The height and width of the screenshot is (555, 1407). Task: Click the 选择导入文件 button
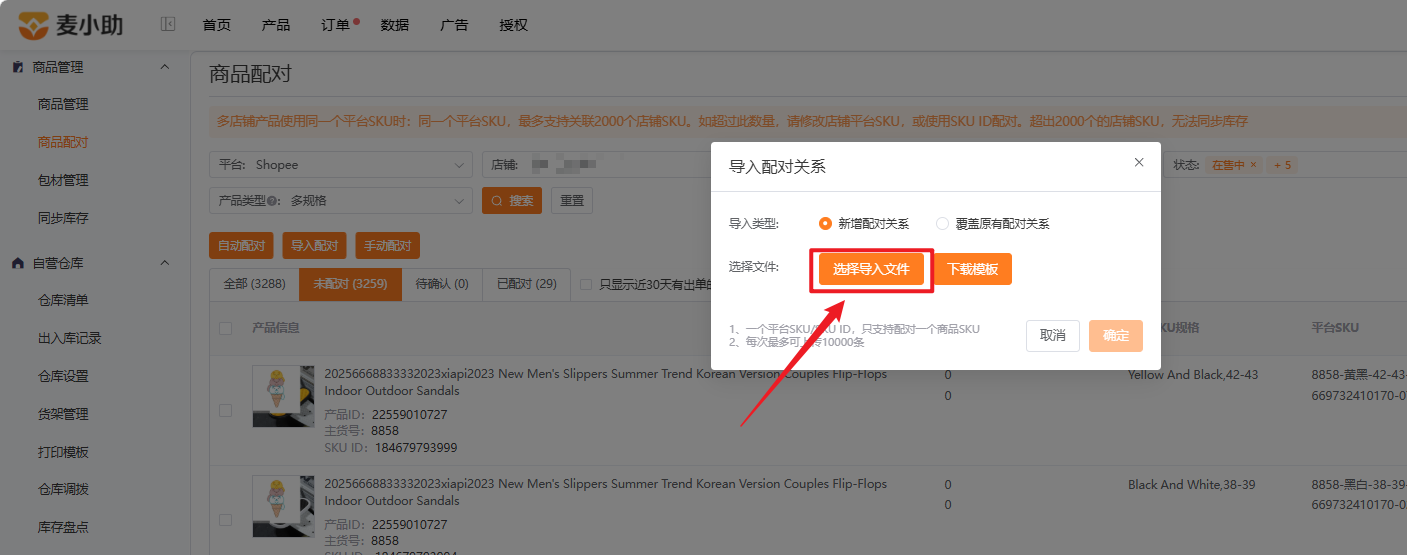[x=871, y=269]
